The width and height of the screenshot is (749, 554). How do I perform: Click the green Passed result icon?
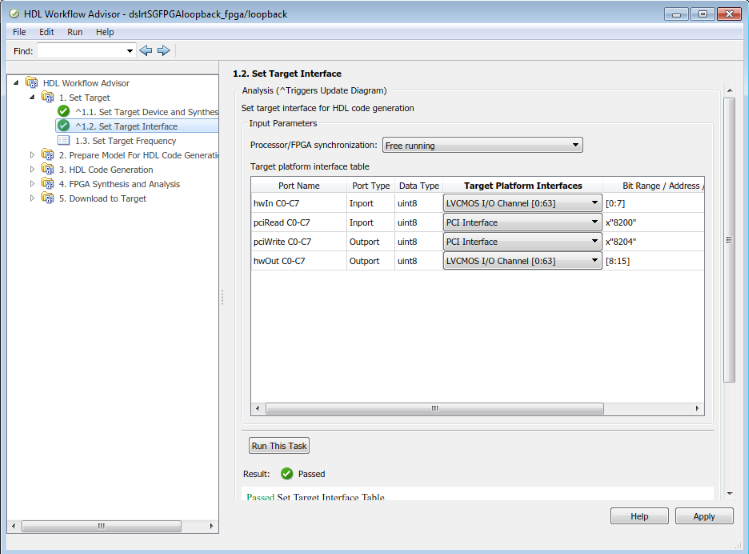(287, 473)
